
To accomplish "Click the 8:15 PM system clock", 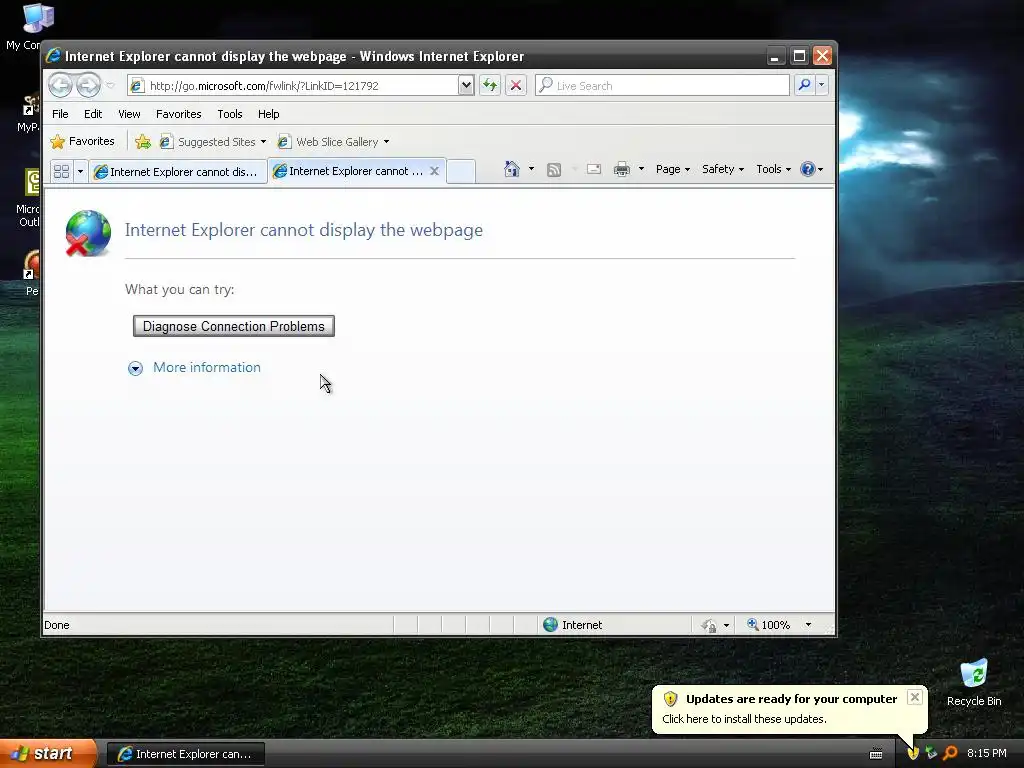I will click(987, 753).
